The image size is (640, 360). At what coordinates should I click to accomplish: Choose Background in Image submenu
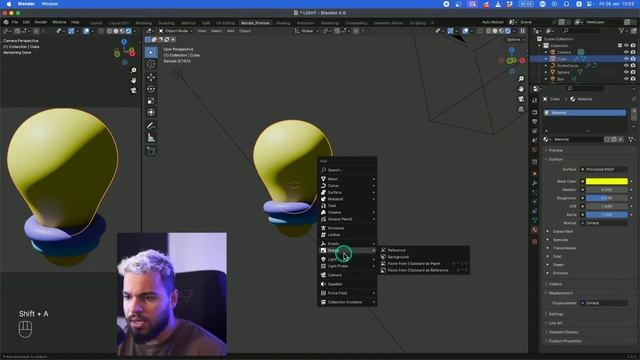pyautogui.click(x=424, y=257)
